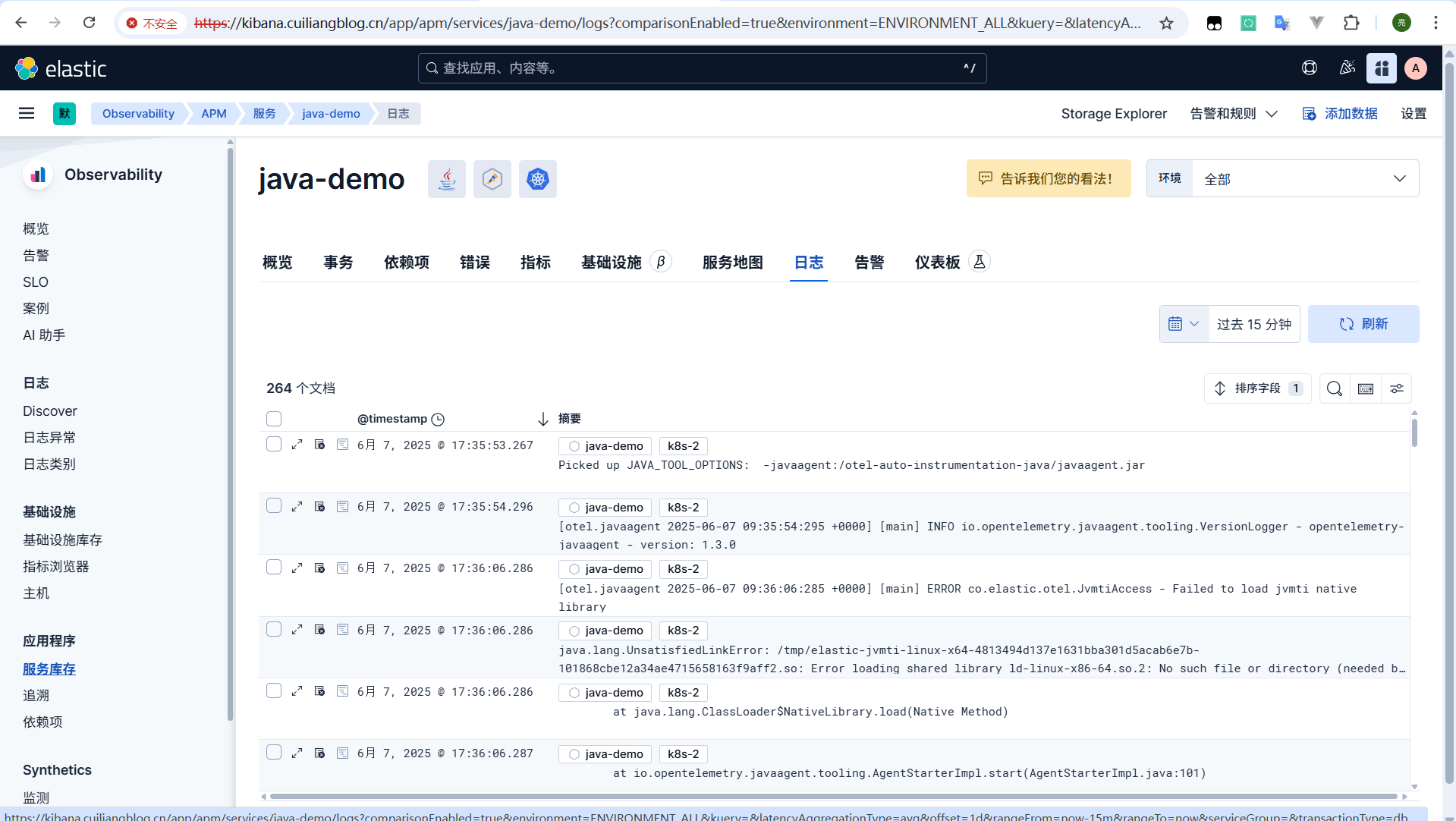Open 服务库存 in the sidebar
Image resolution: width=1456 pixels, height=821 pixels.
(x=49, y=668)
